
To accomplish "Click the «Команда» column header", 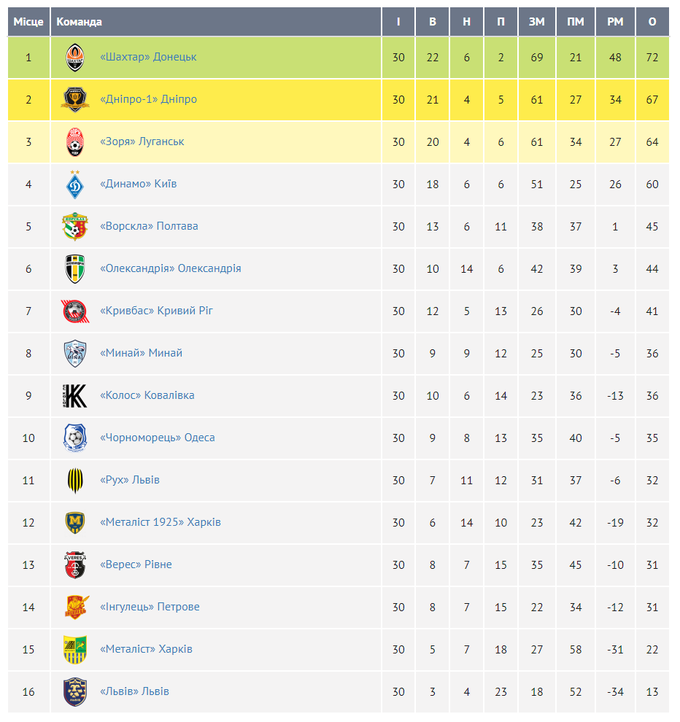I will 79,22.
